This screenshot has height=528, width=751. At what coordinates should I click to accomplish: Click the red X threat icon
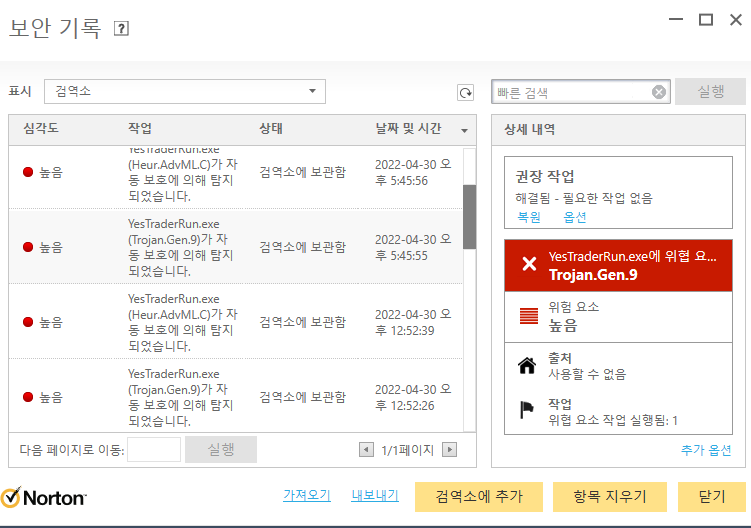pos(528,265)
